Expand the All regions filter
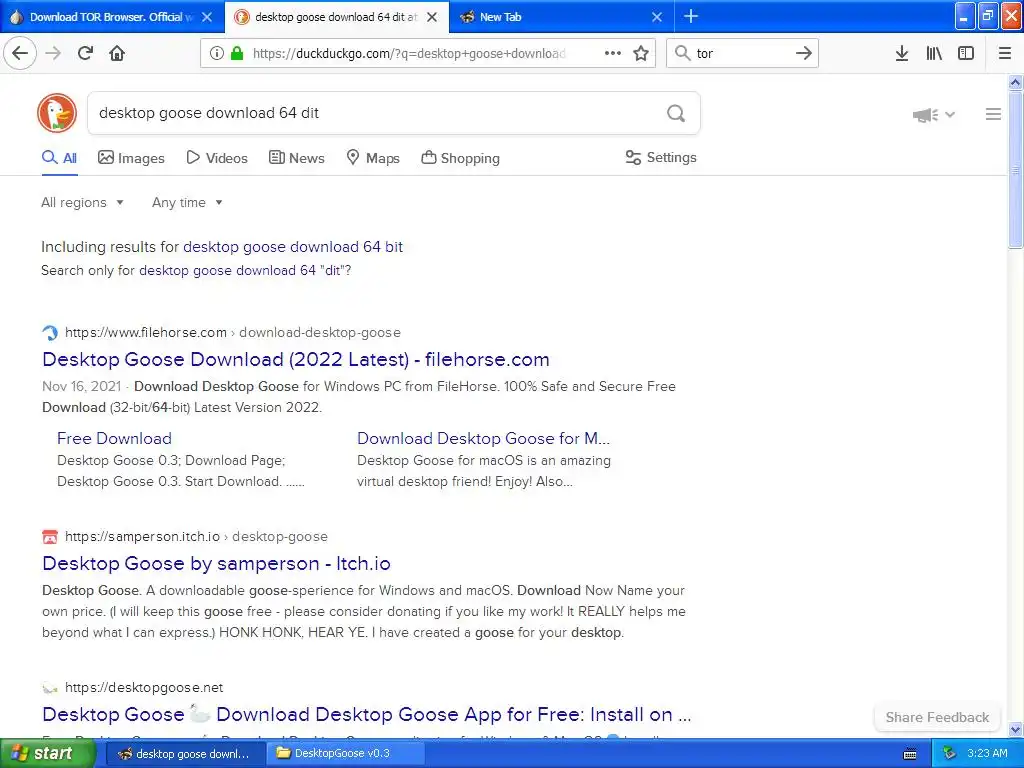This screenshot has height=768, width=1024. pyautogui.click(x=82, y=202)
